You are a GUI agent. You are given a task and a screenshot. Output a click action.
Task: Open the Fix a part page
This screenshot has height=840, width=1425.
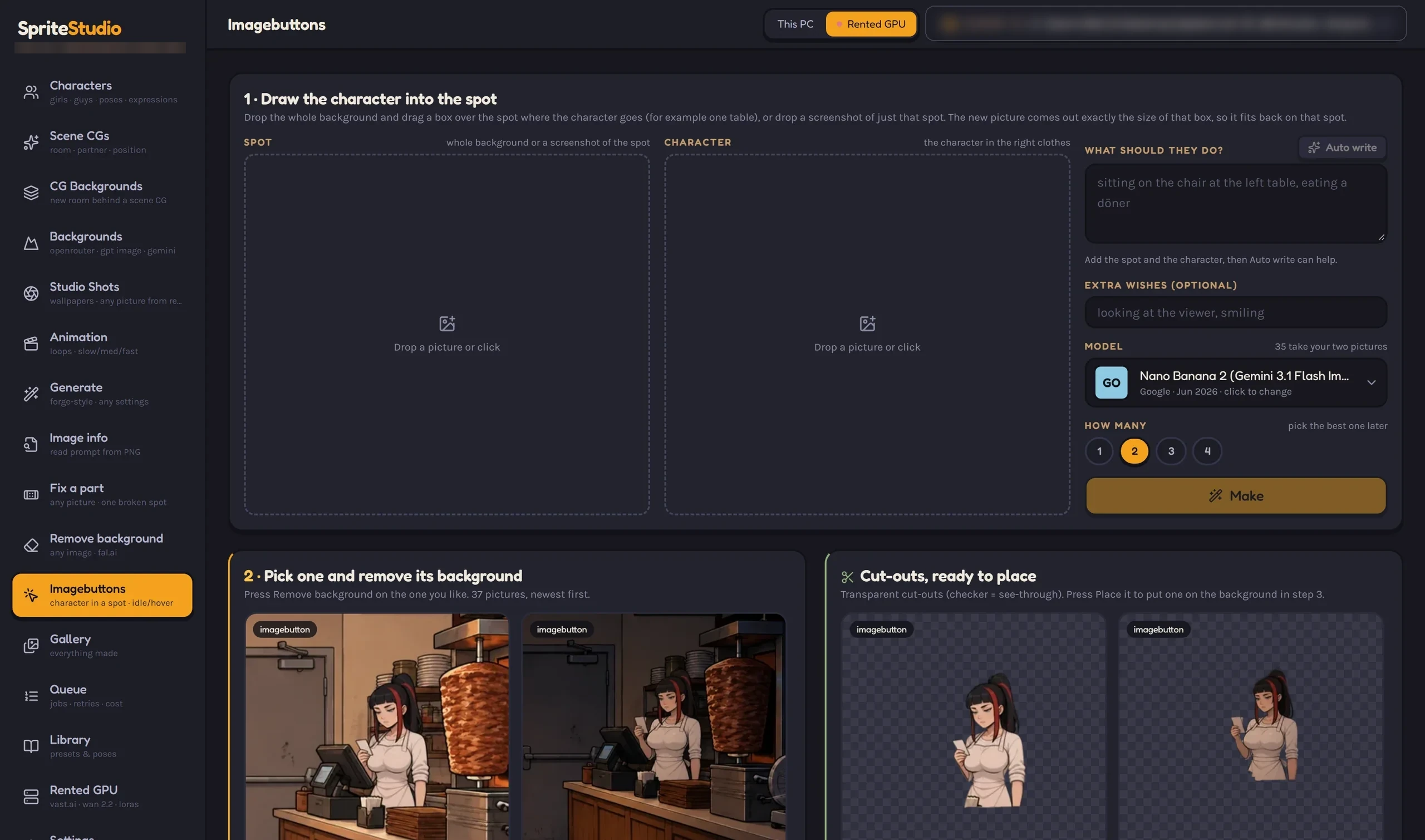(x=102, y=495)
